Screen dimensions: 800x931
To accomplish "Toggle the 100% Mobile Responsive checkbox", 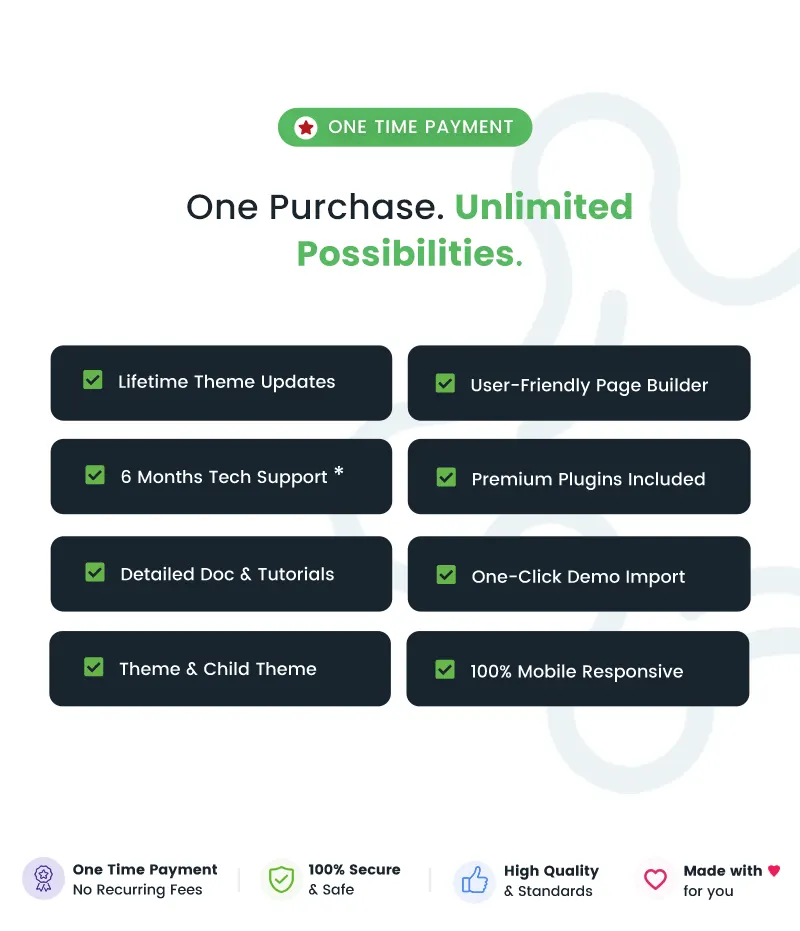I will pos(445,670).
